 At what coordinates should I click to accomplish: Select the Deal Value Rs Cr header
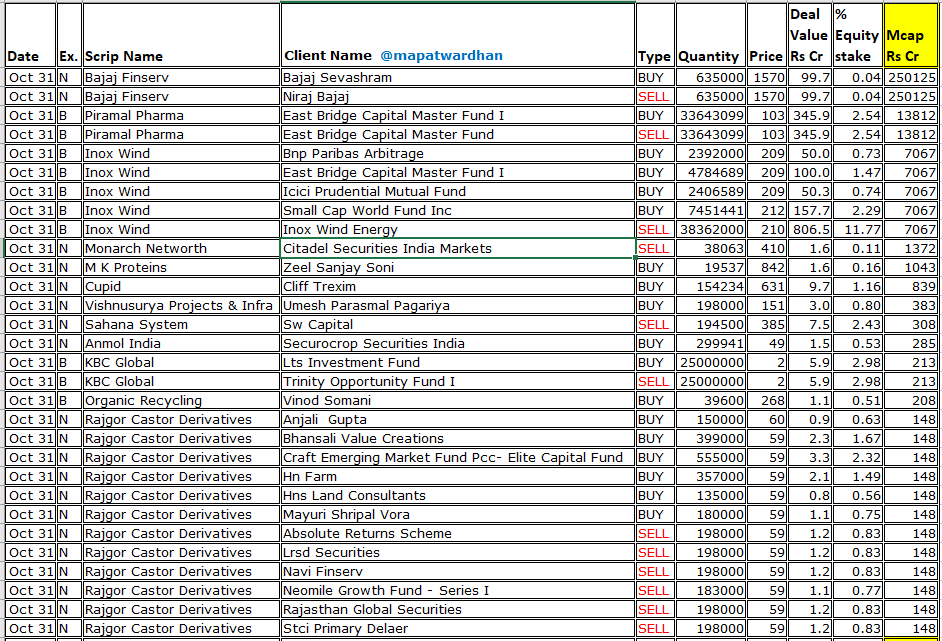pos(809,35)
